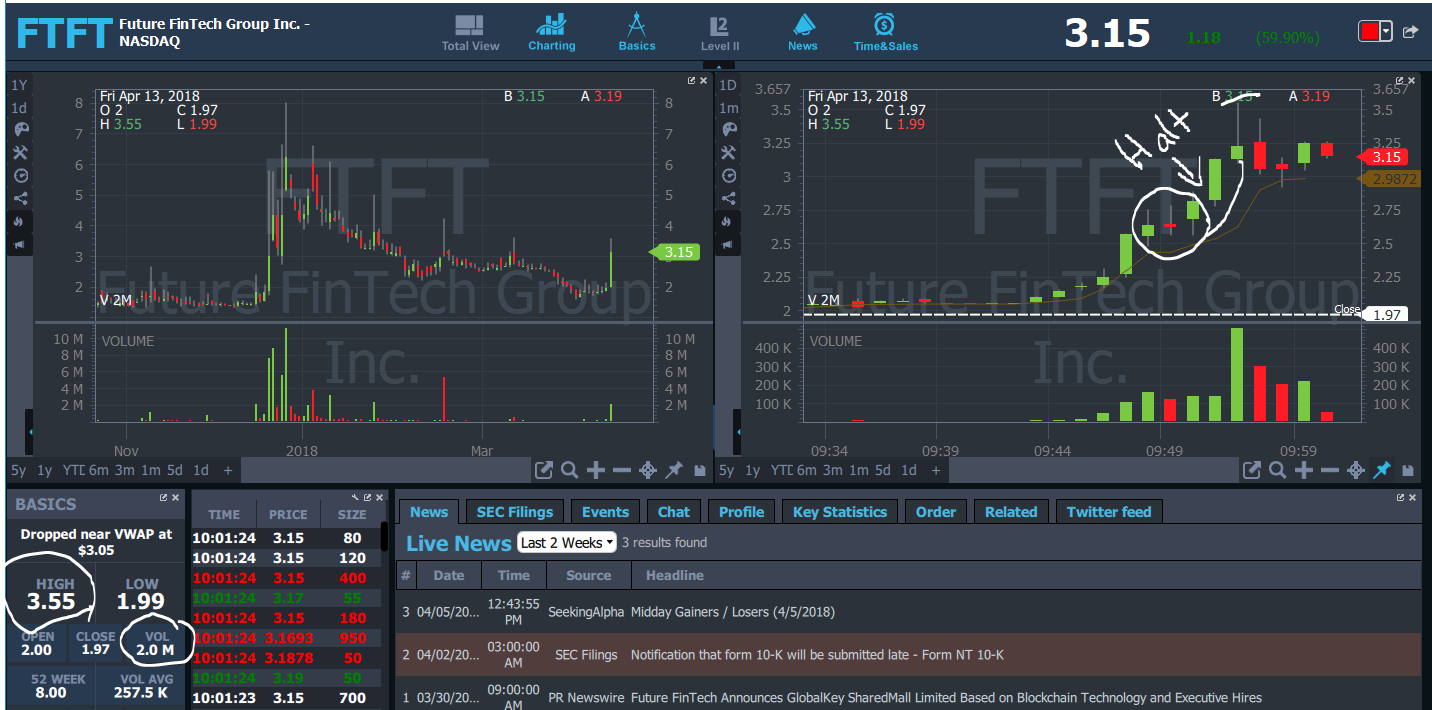1432x710 pixels.
Task: Open tools (wrench) on left chart
Action: tap(20, 152)
